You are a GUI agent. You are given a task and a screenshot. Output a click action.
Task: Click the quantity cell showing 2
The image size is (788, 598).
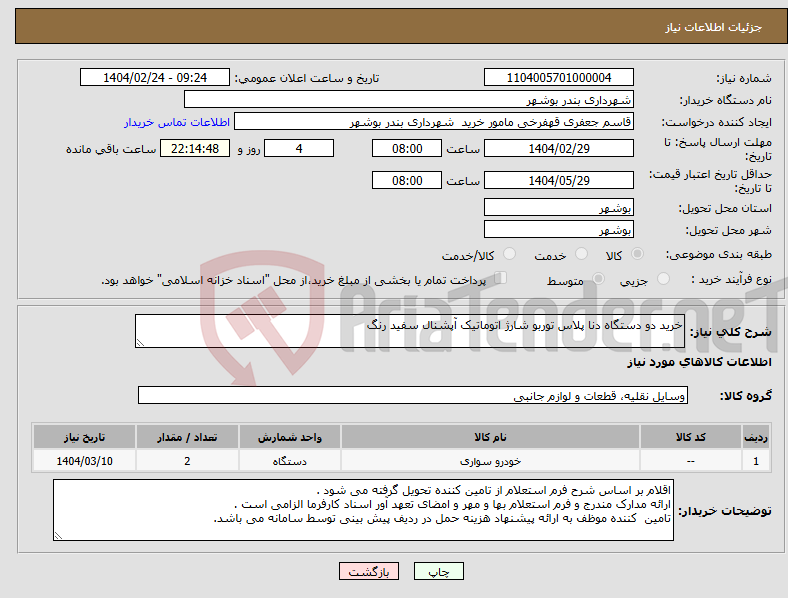click(x=187, y=461)
